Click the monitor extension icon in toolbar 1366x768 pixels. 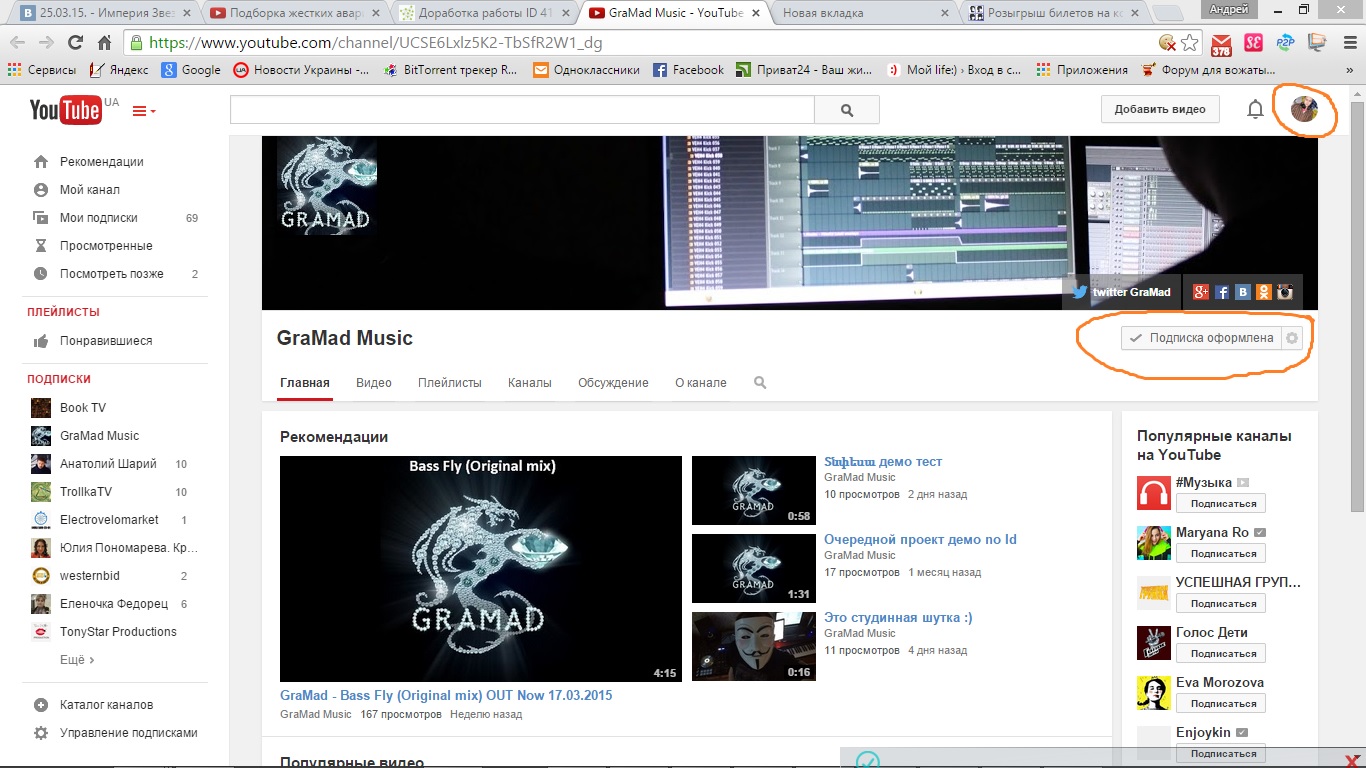pos(1317,43)
